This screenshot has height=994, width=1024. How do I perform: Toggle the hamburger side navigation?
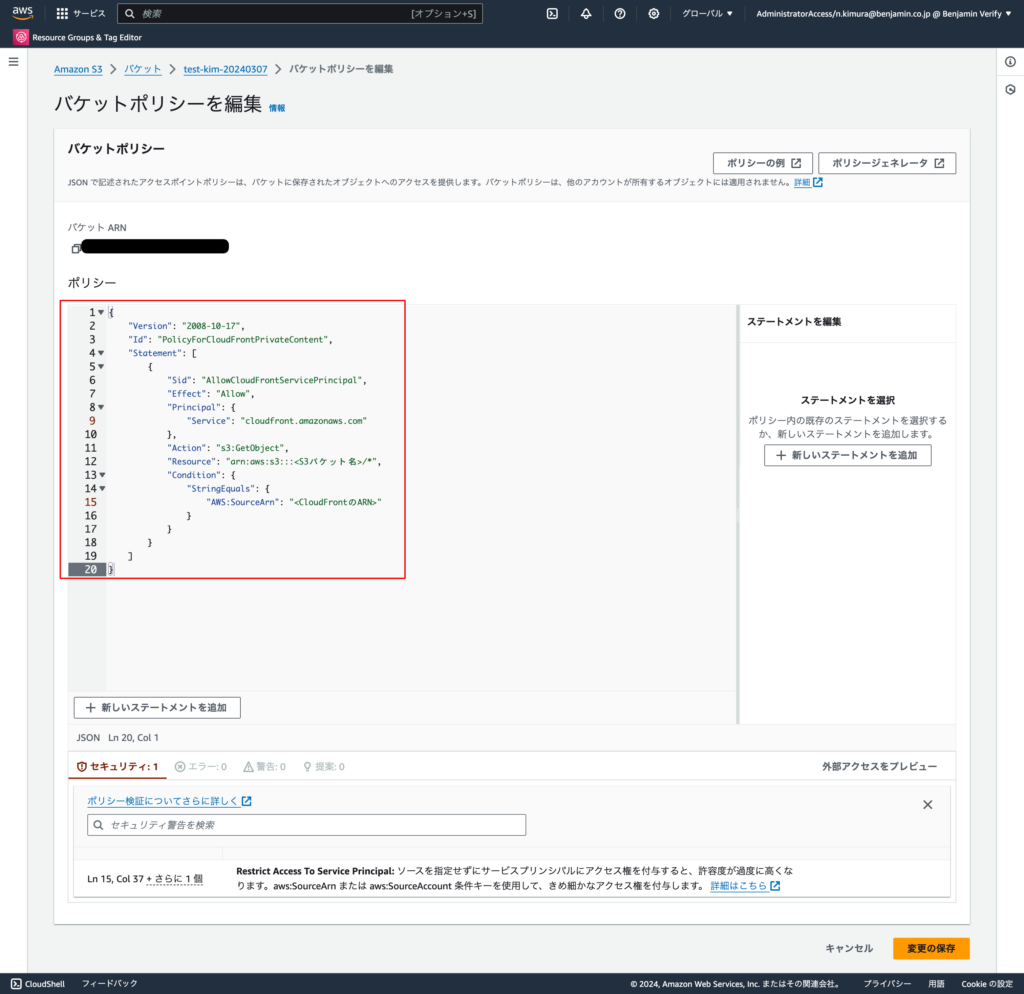[x=13, y=62]
